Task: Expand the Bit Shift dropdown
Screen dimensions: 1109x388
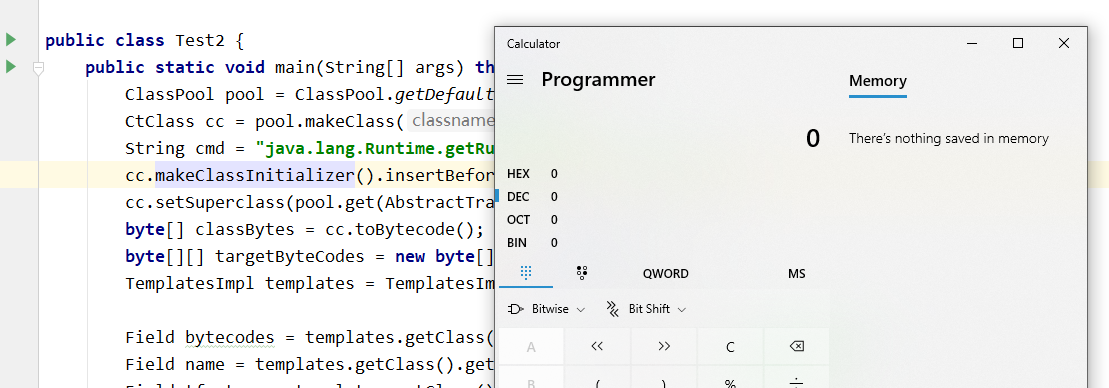Action: click(x=646, y=309)
